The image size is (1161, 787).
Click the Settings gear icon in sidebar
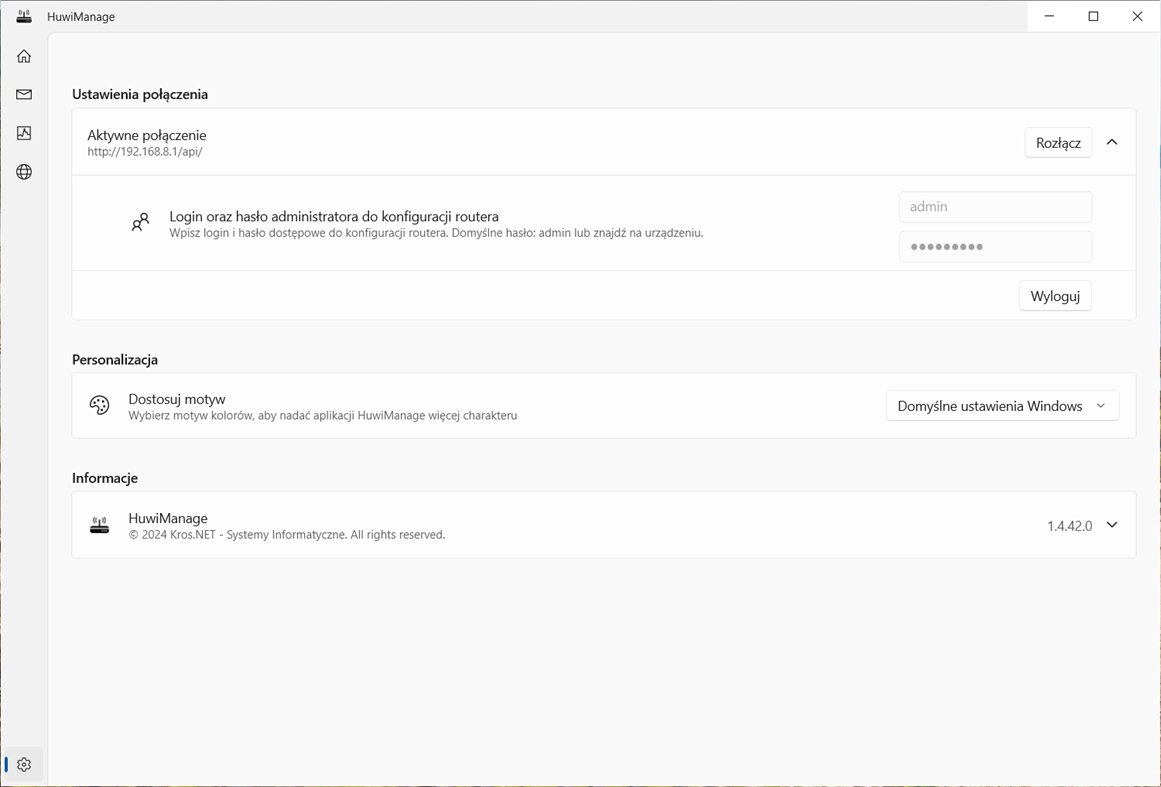23,763
